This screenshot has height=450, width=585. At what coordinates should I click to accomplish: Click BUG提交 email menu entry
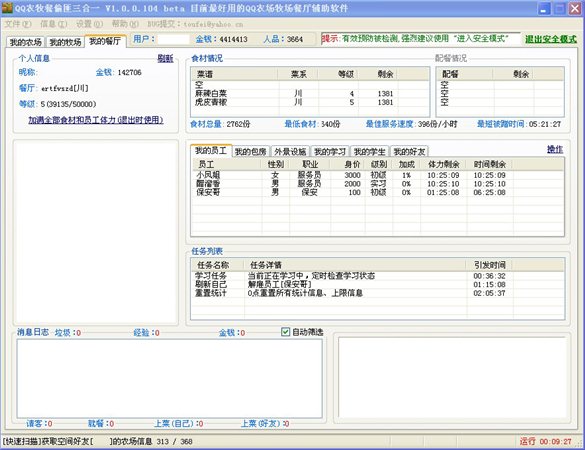tap(195, 24)
